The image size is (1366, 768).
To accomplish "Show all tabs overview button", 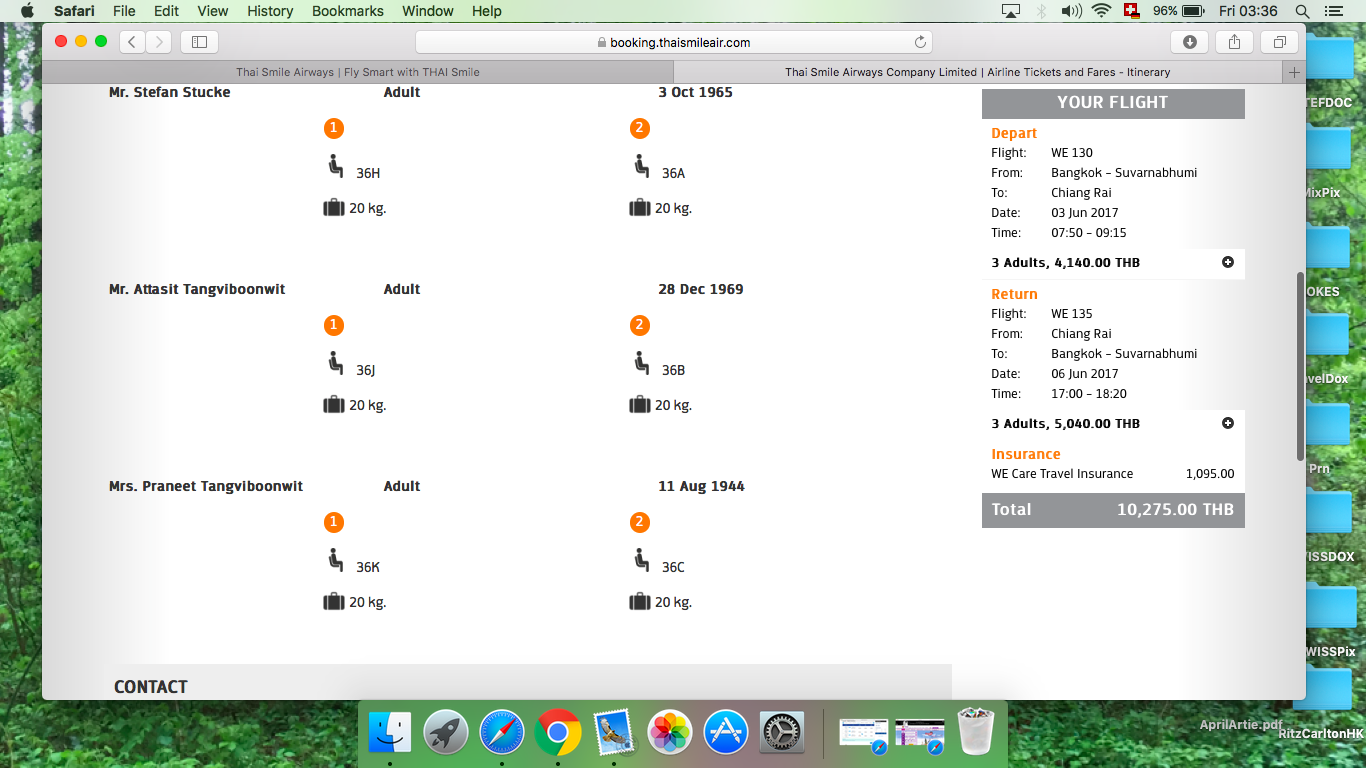I will [x=1279, y=42].
